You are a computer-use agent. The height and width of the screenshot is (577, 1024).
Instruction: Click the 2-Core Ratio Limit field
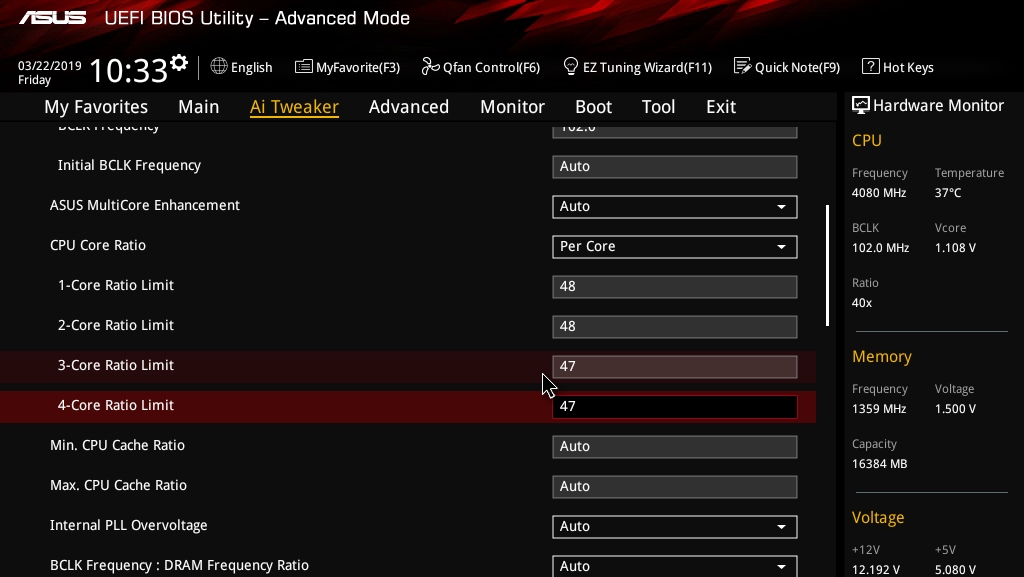pos(675,326)
